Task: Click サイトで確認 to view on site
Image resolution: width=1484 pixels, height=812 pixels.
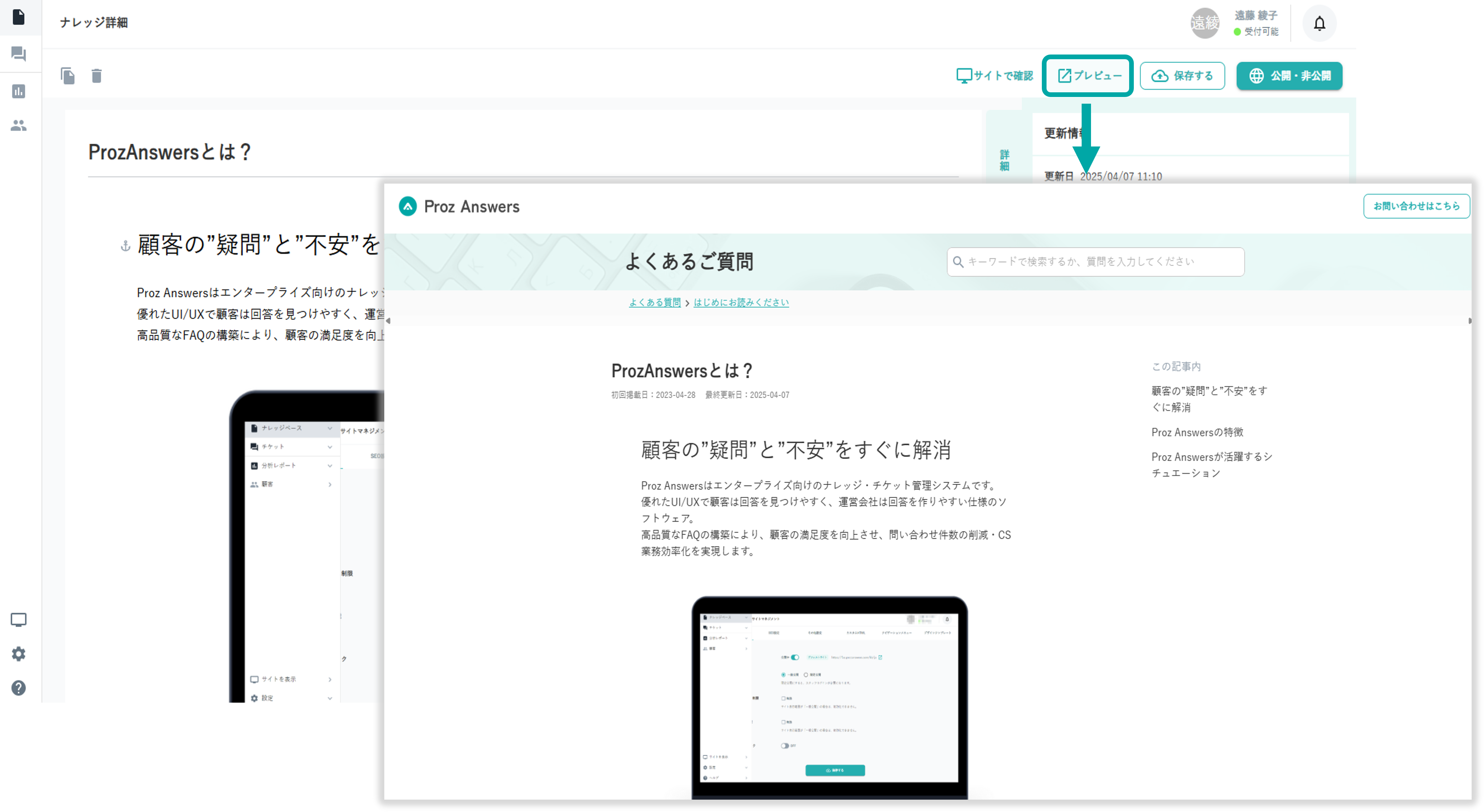Action: click(x=994, y=76)
